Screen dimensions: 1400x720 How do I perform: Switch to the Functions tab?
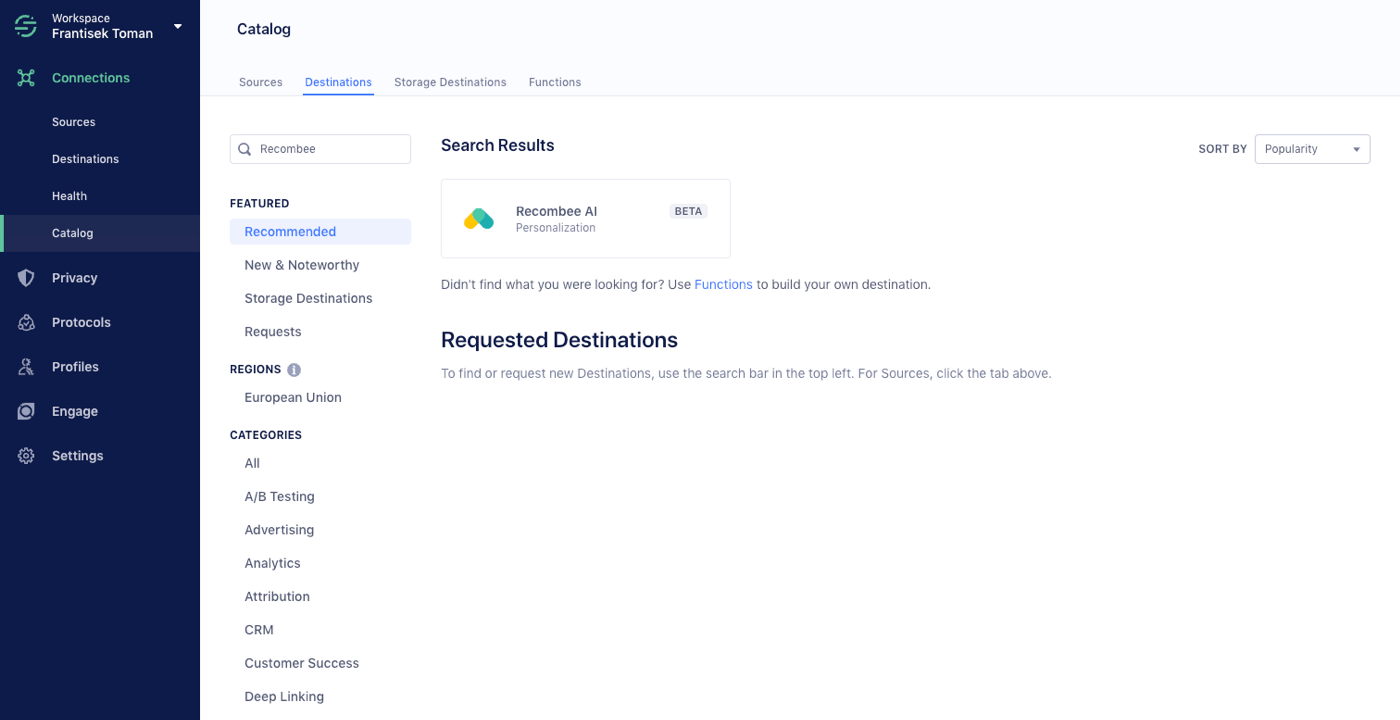[x=555, y=82]
